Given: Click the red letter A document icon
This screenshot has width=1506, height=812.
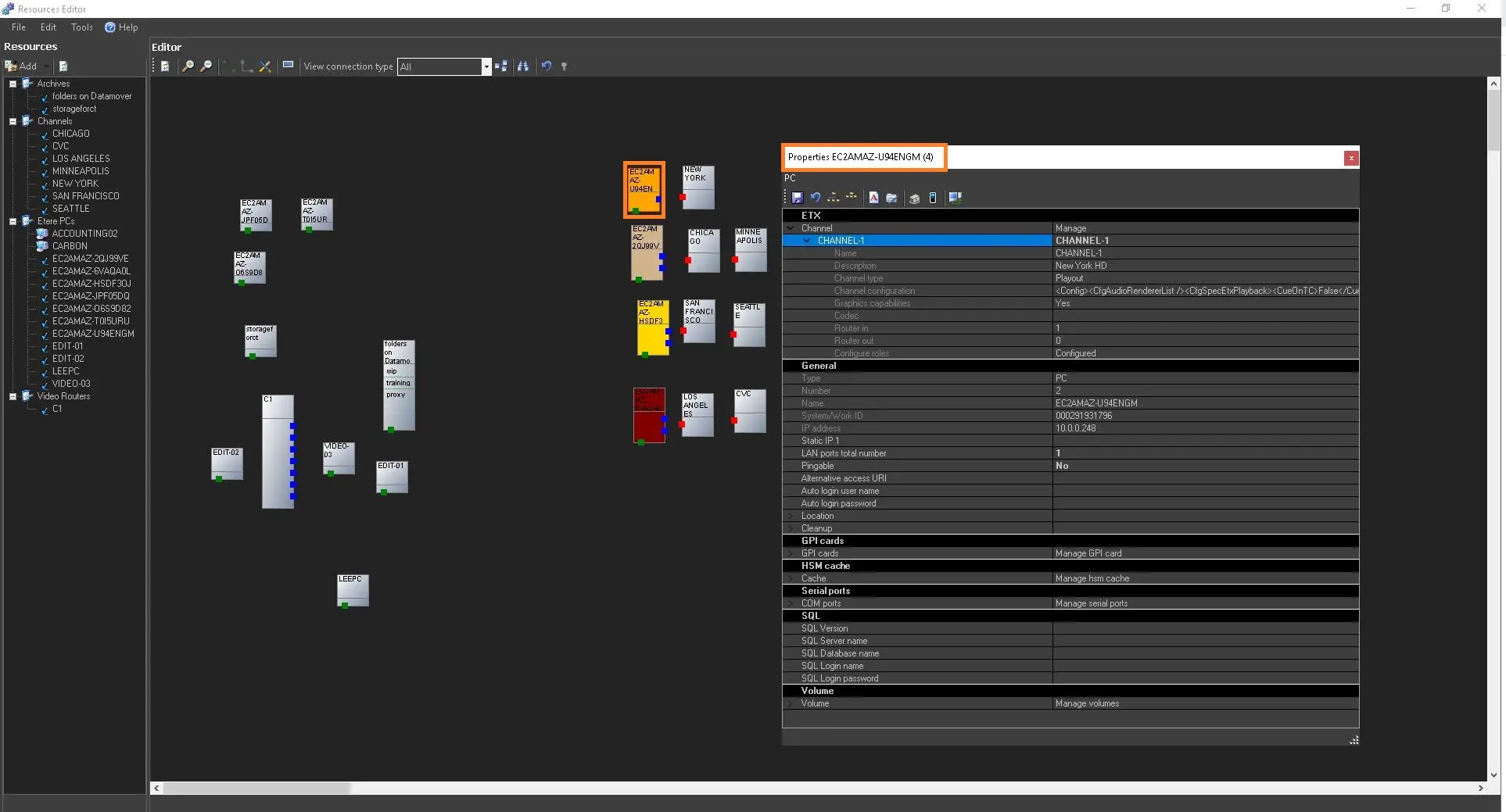Looking at the screenshot, I should [873, 198].
